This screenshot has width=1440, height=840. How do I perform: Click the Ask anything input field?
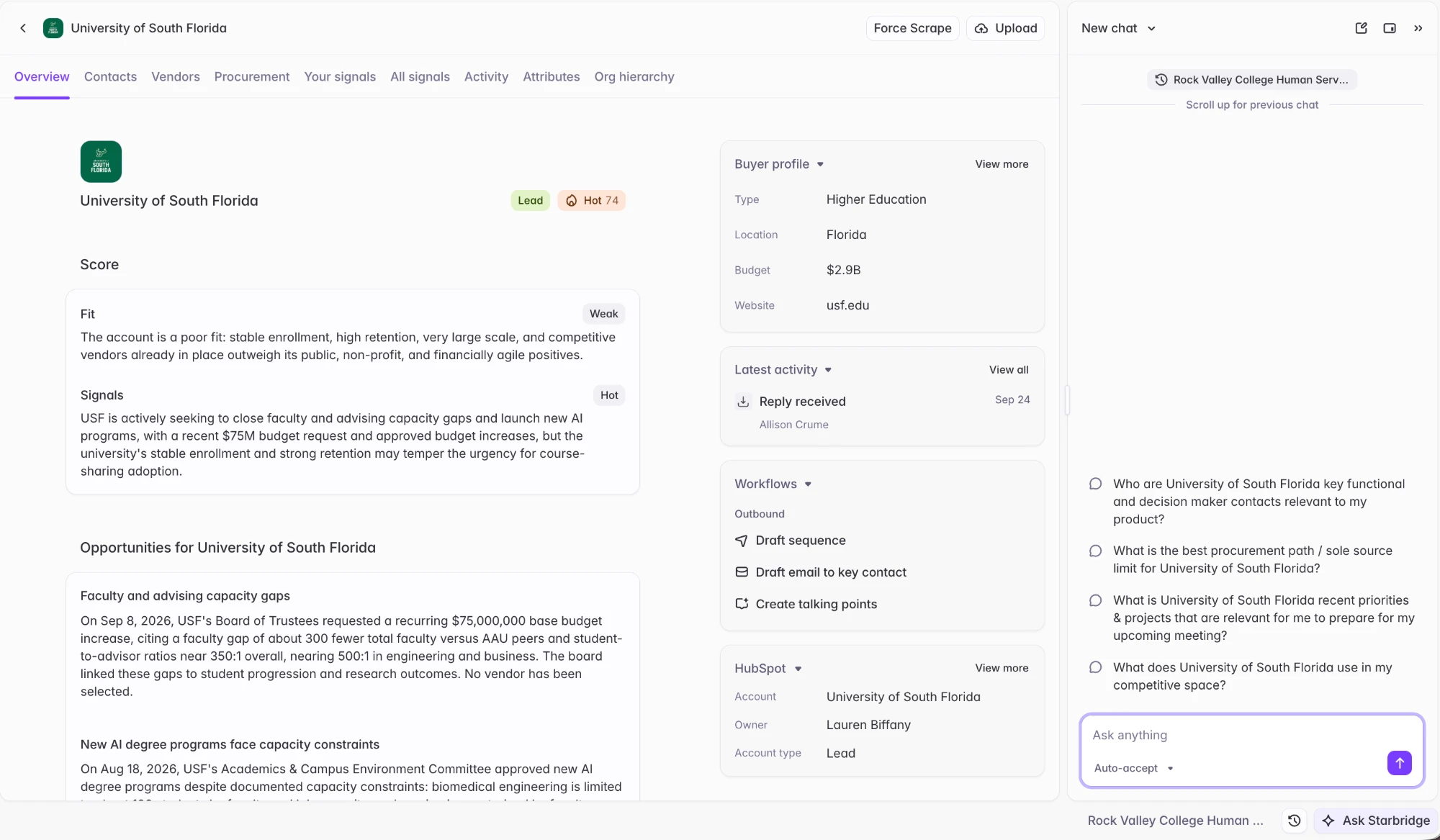click(x=1251, y=735)
